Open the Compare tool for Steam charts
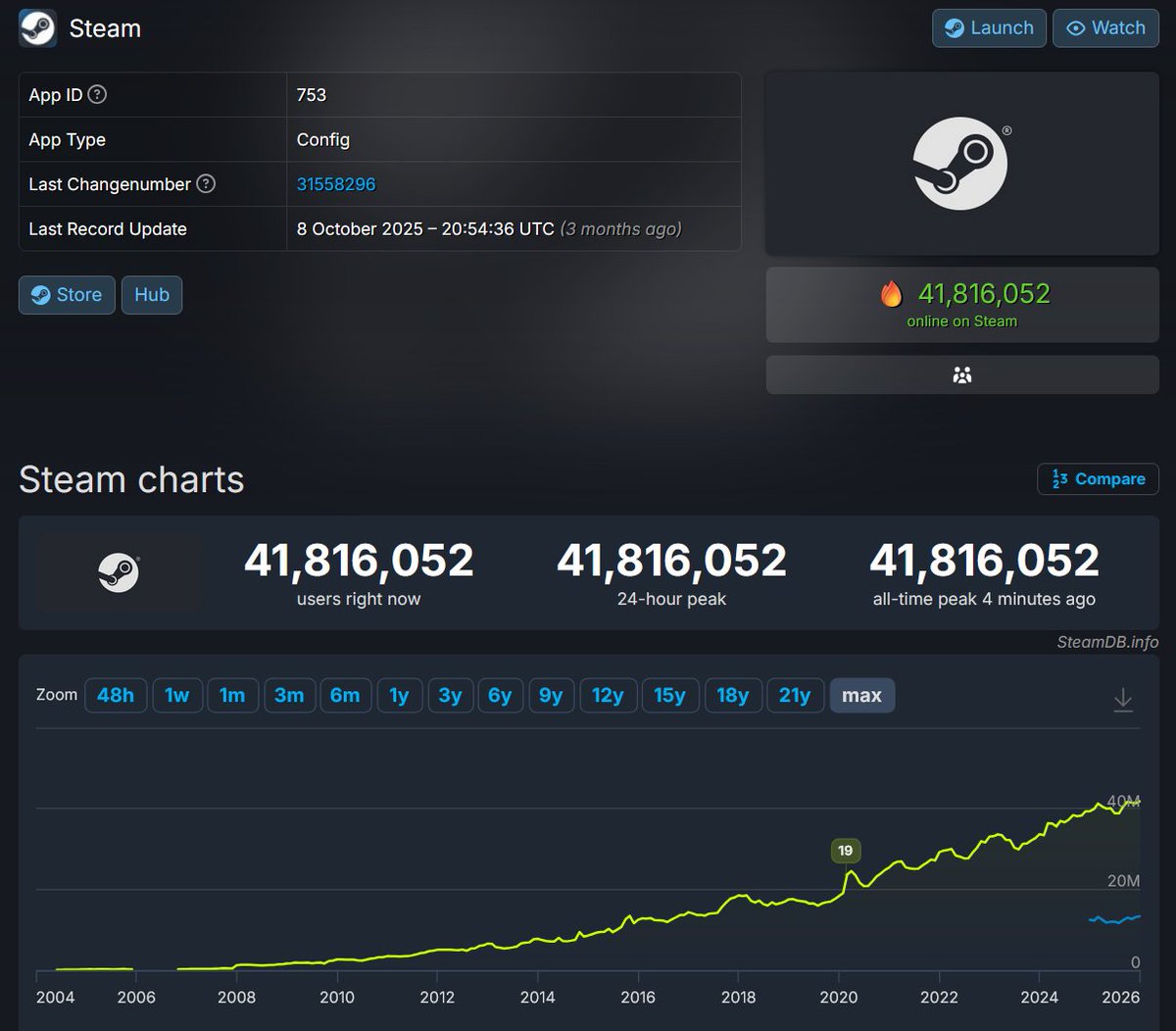Viewport: 1176px width, 1031px height. [x=1097, y=479]
